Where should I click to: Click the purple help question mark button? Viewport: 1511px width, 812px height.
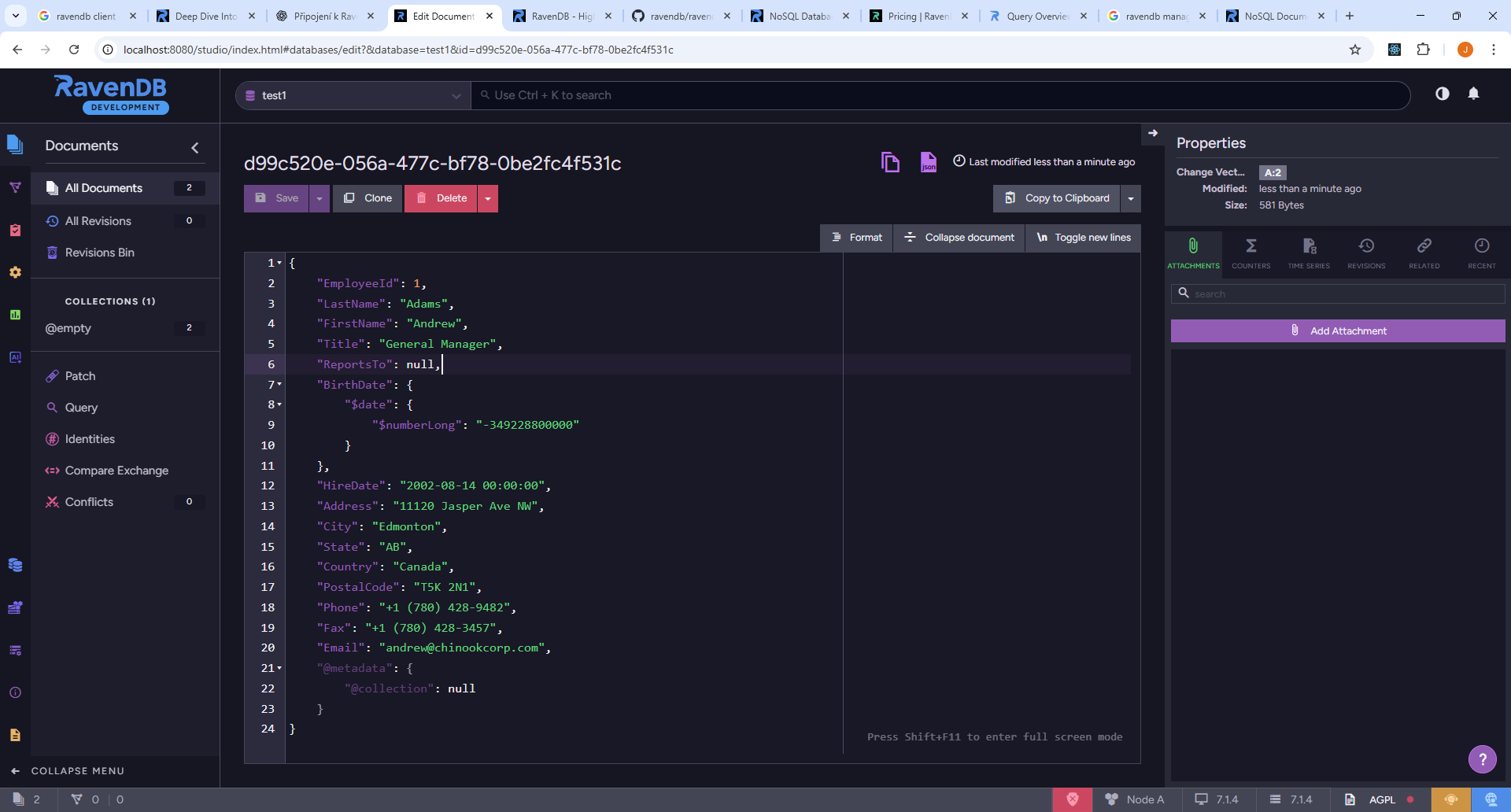(x=1482, y=759)
